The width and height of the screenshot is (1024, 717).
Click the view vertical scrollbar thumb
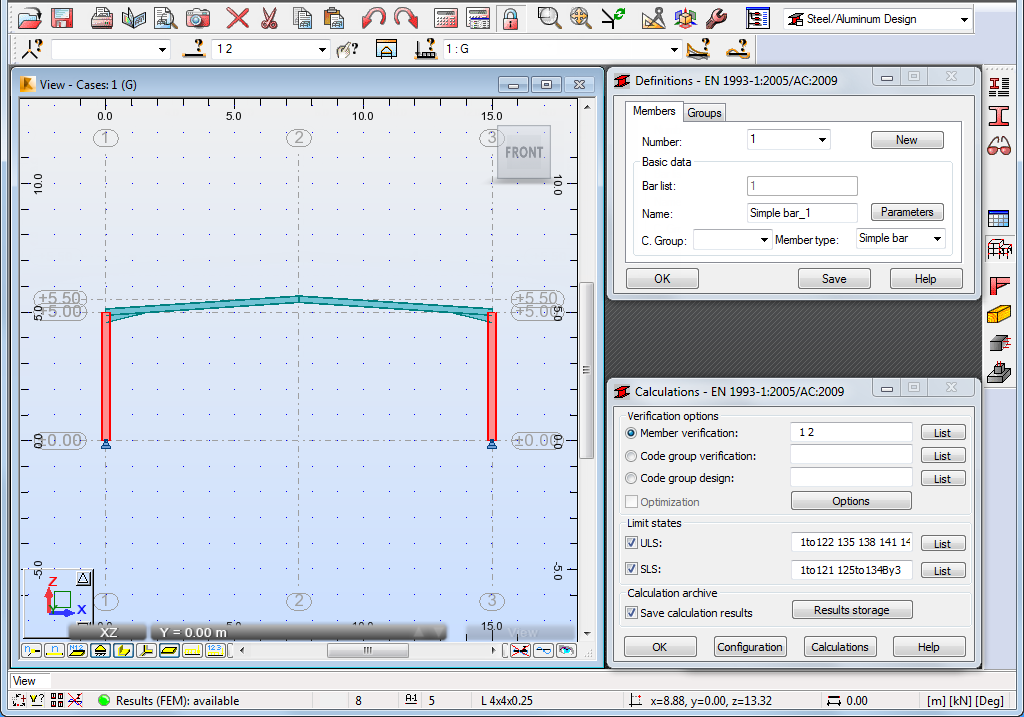pos(586,370)
